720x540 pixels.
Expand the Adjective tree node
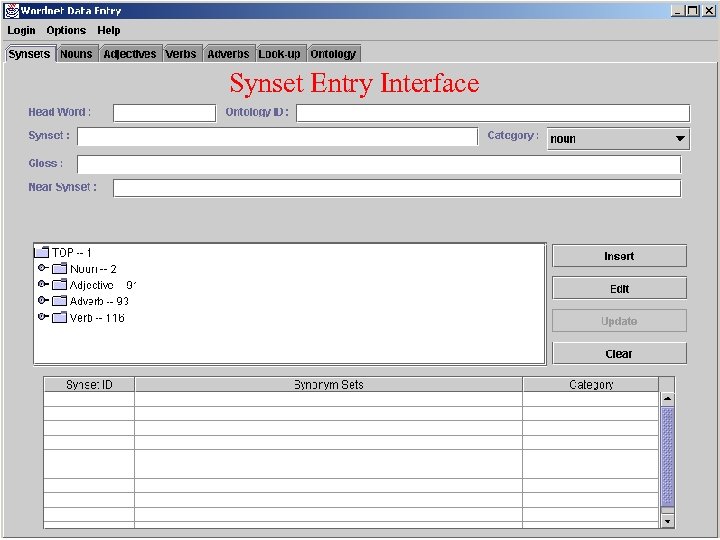click(43, 284)
